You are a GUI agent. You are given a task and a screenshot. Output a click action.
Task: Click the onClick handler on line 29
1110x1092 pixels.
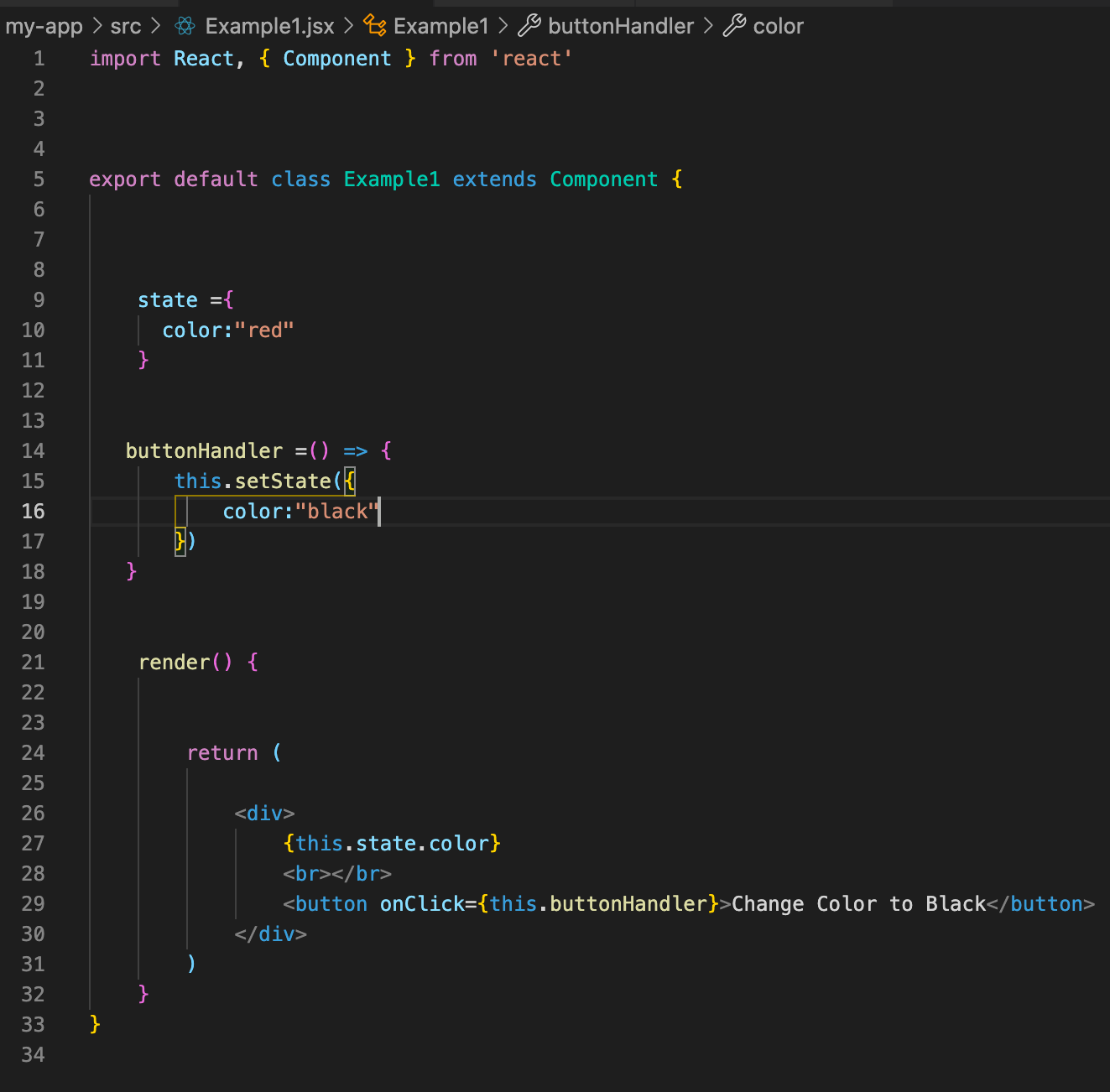[x=423, y=903]
